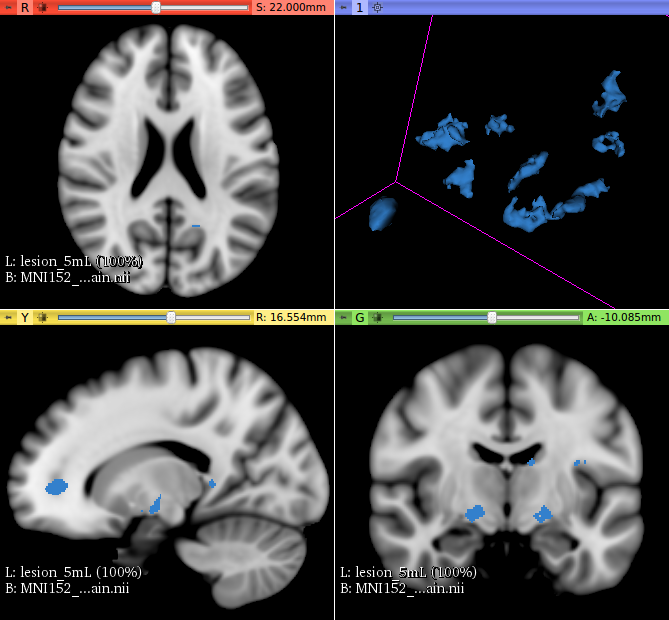The image size is (669, 620).
Task: Open link/visibility icon in Green slice view
Action: tap(378, 317)
